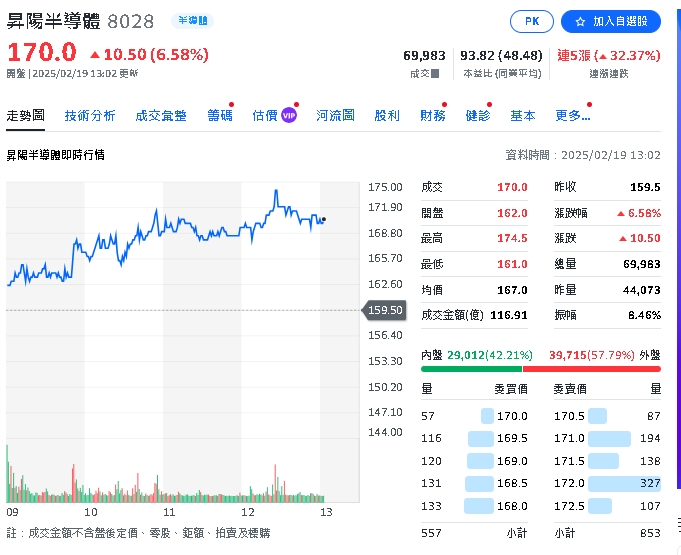This screenshot has width=681, height=555.
Task: Click the ask price 172.5 row
Action: (607, 506)
